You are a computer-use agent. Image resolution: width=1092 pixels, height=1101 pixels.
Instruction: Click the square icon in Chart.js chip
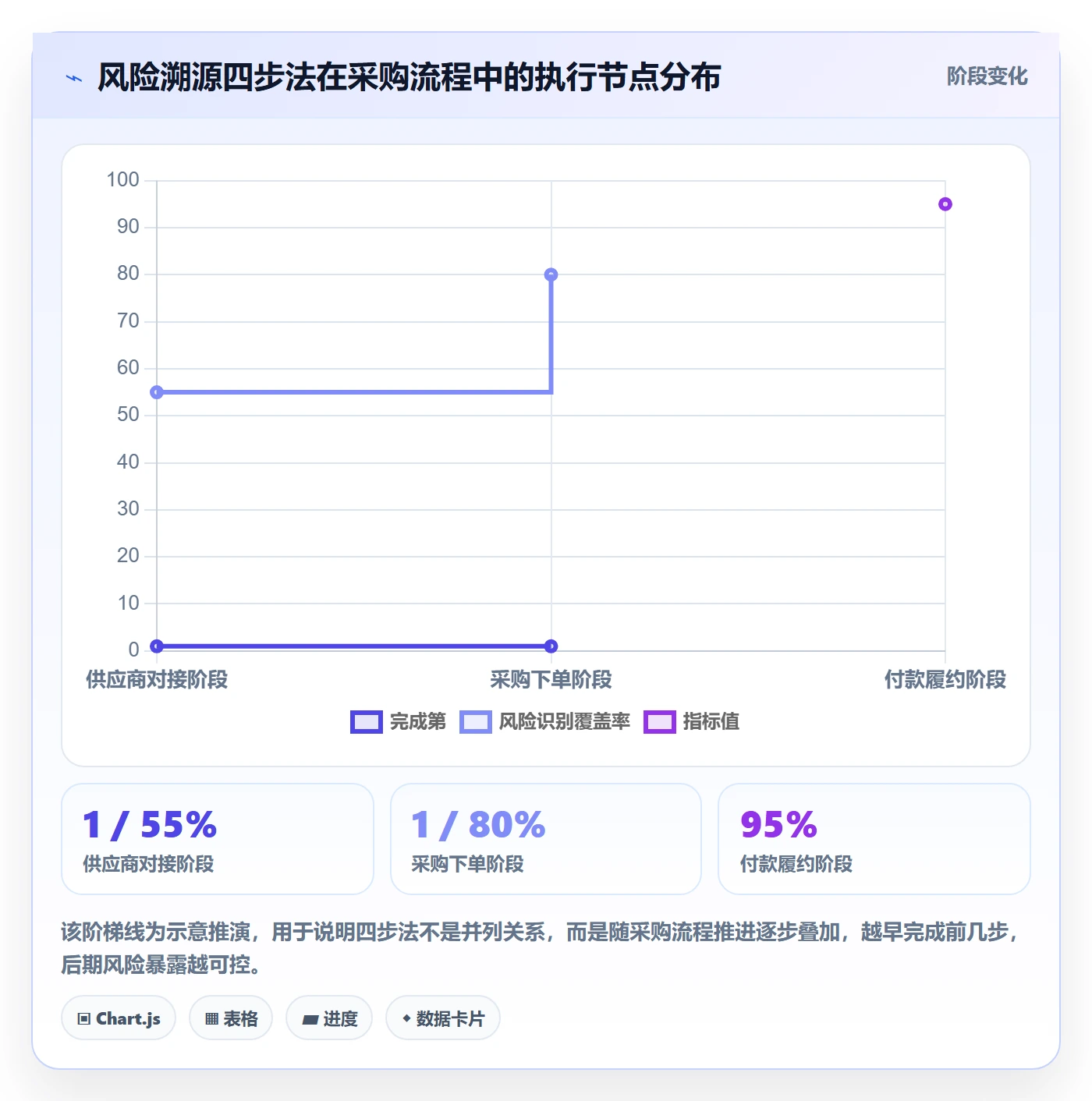click(84, 1019)
